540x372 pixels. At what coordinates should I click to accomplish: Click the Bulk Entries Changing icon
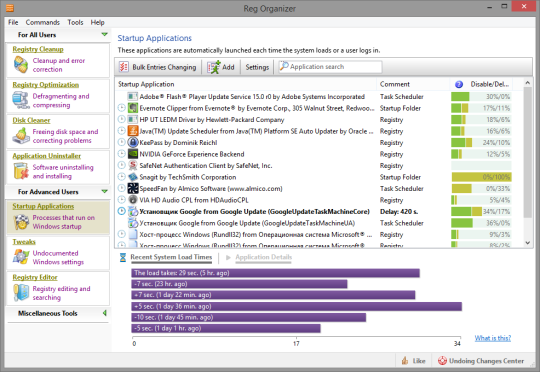click(x=124, y=67)
